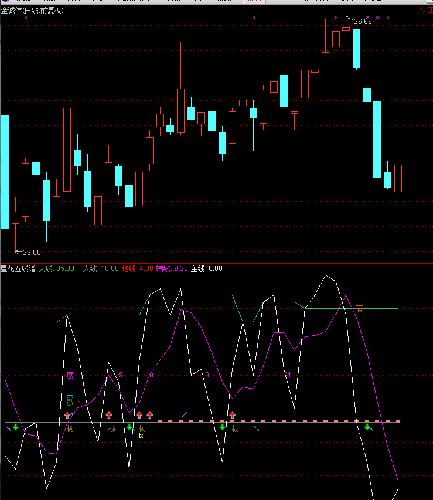Click the leftmost green cross marker
This screenshot has height=500, width=433.
point(15,427)
